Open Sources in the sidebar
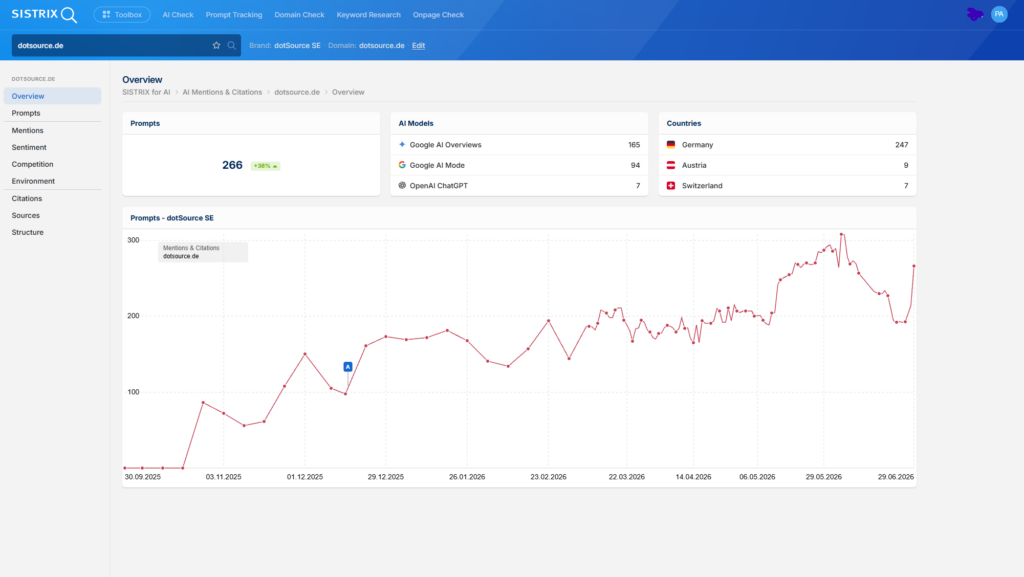Screen dimensions: 1024x577 click(x=25, y=215)
